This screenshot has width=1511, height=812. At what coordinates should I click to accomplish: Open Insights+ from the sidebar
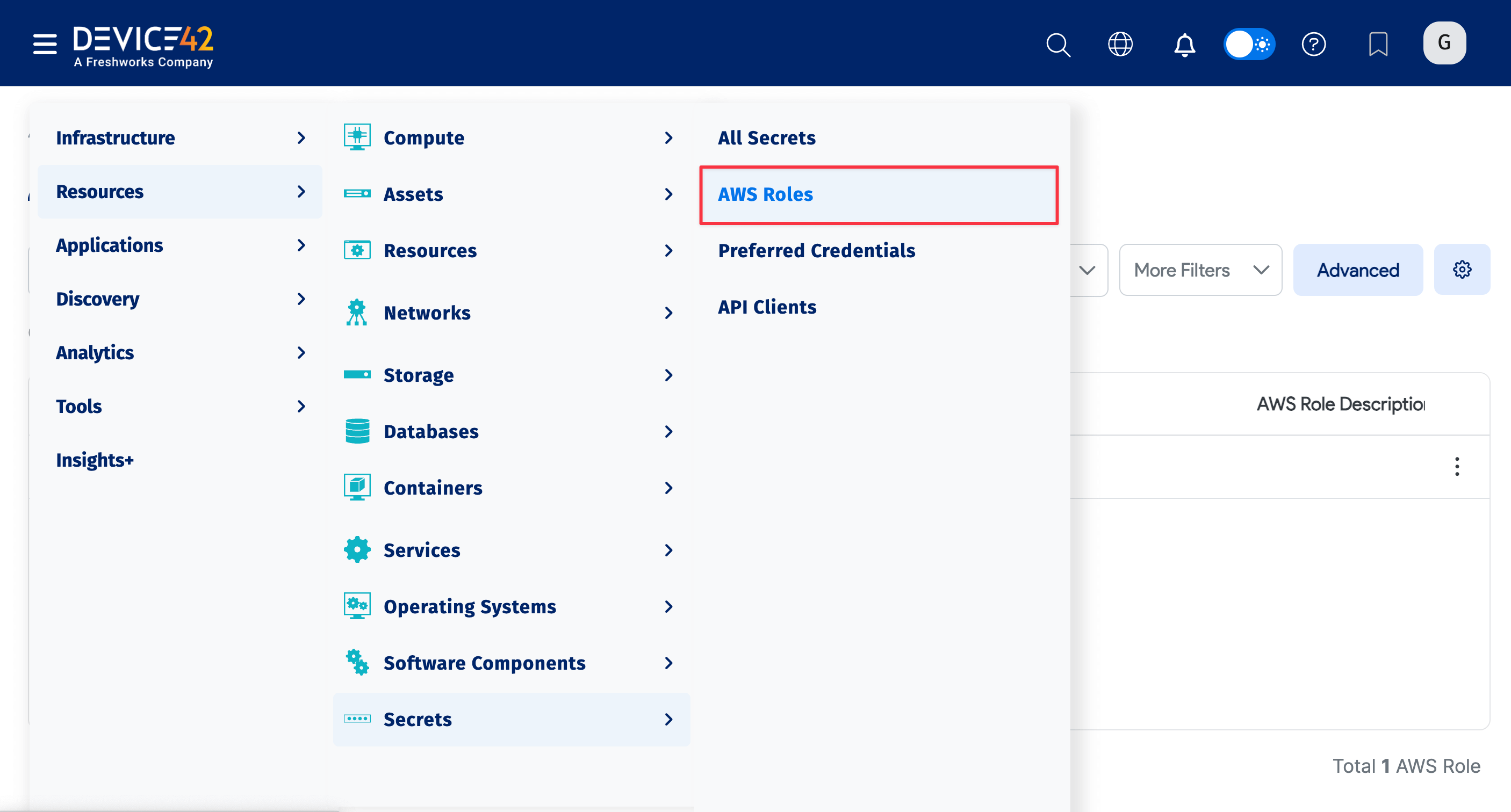tap(95, 460)
